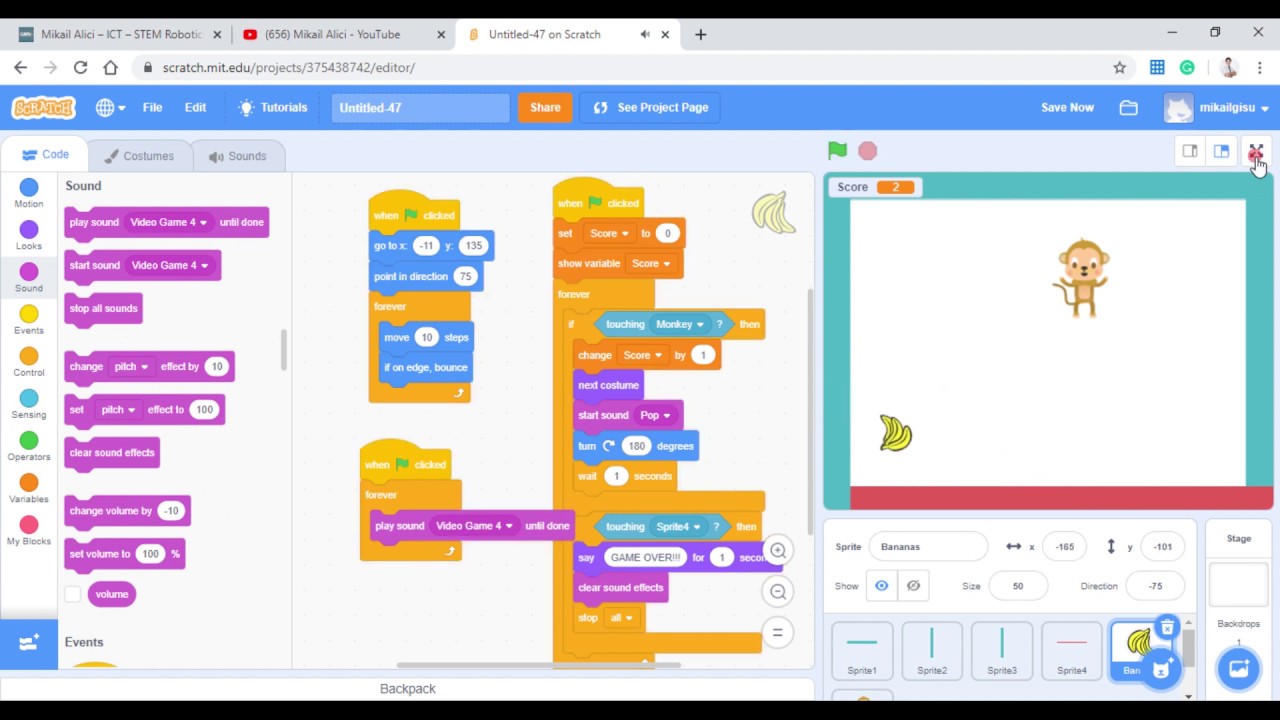Open the sound dropdown in play sound block
The width and height of the screenshot is (1280, 720).
click(x=169, y=222)
